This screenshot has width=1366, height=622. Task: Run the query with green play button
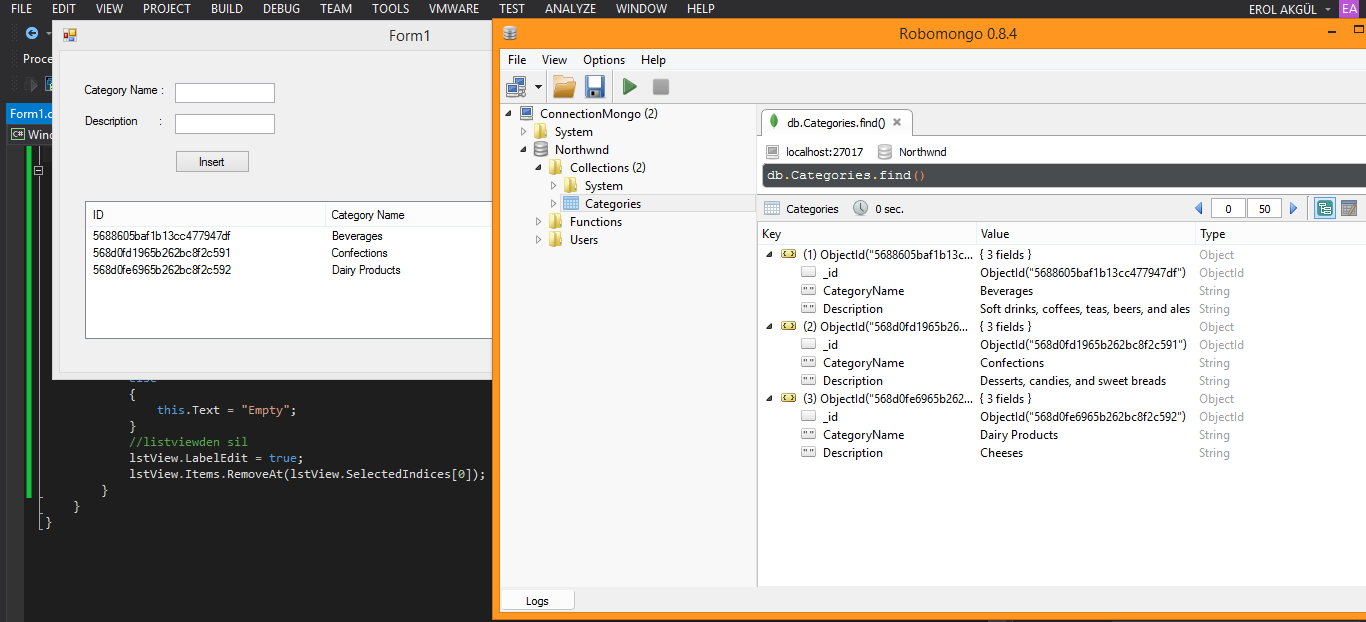(x=630, y=86)
